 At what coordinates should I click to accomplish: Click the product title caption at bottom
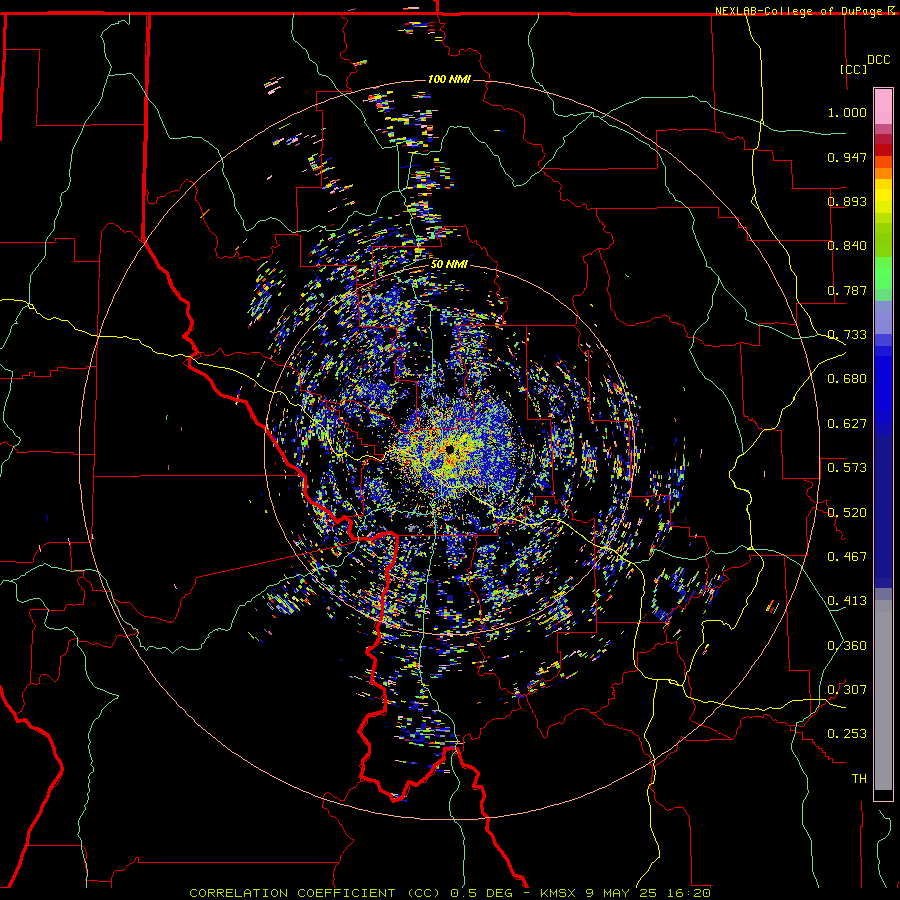click(450, 893)
